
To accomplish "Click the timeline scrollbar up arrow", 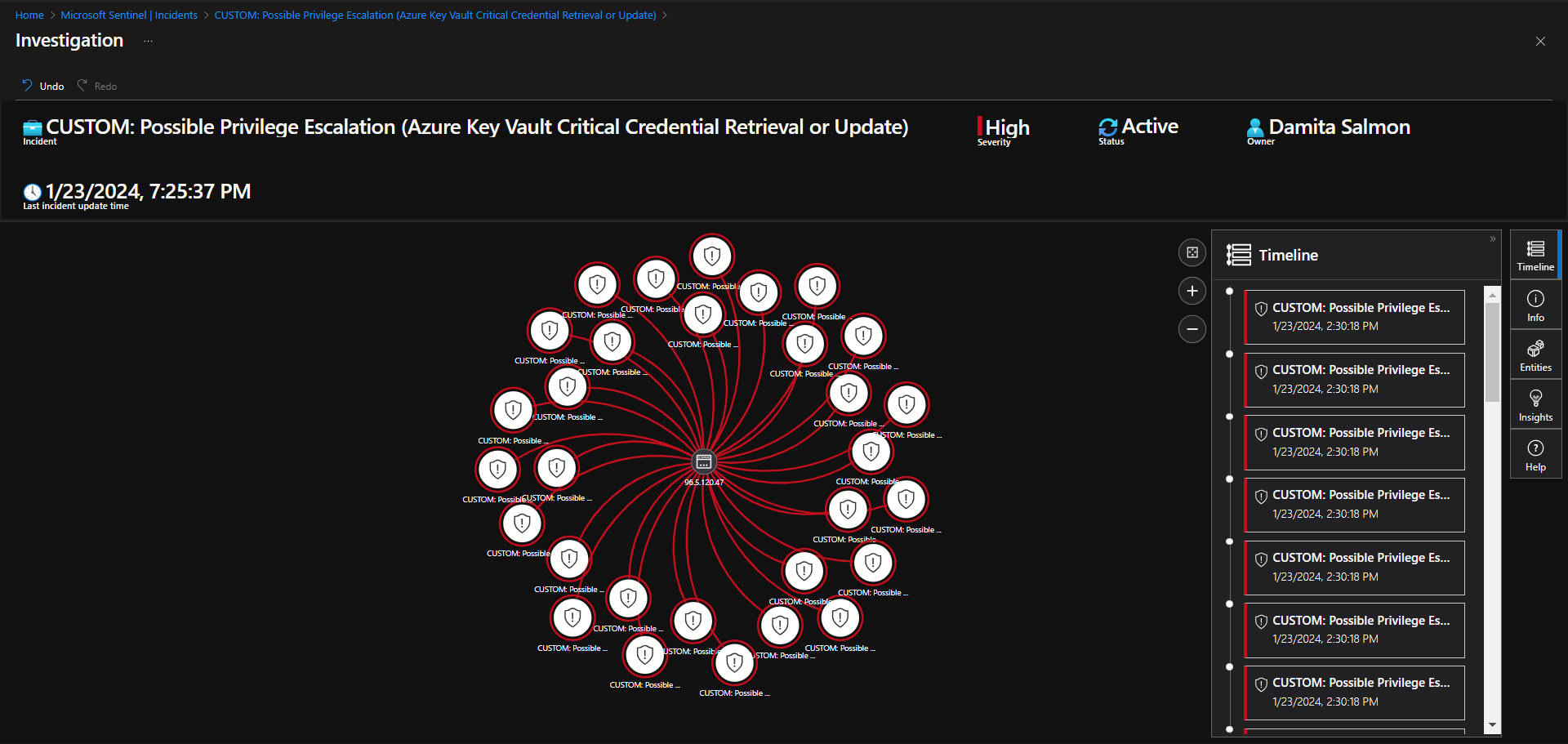I will (1492, 294).
